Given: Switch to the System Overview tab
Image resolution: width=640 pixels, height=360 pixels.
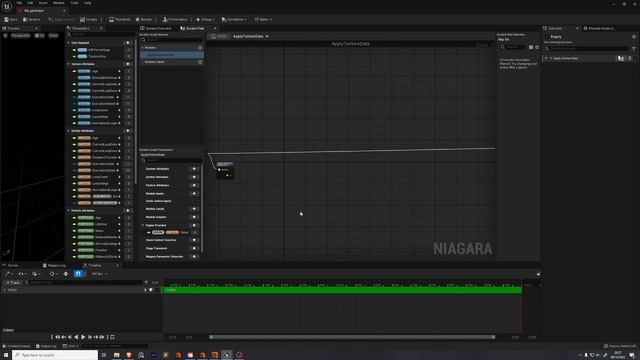Looking at the screenshot, I should point(156,28).
